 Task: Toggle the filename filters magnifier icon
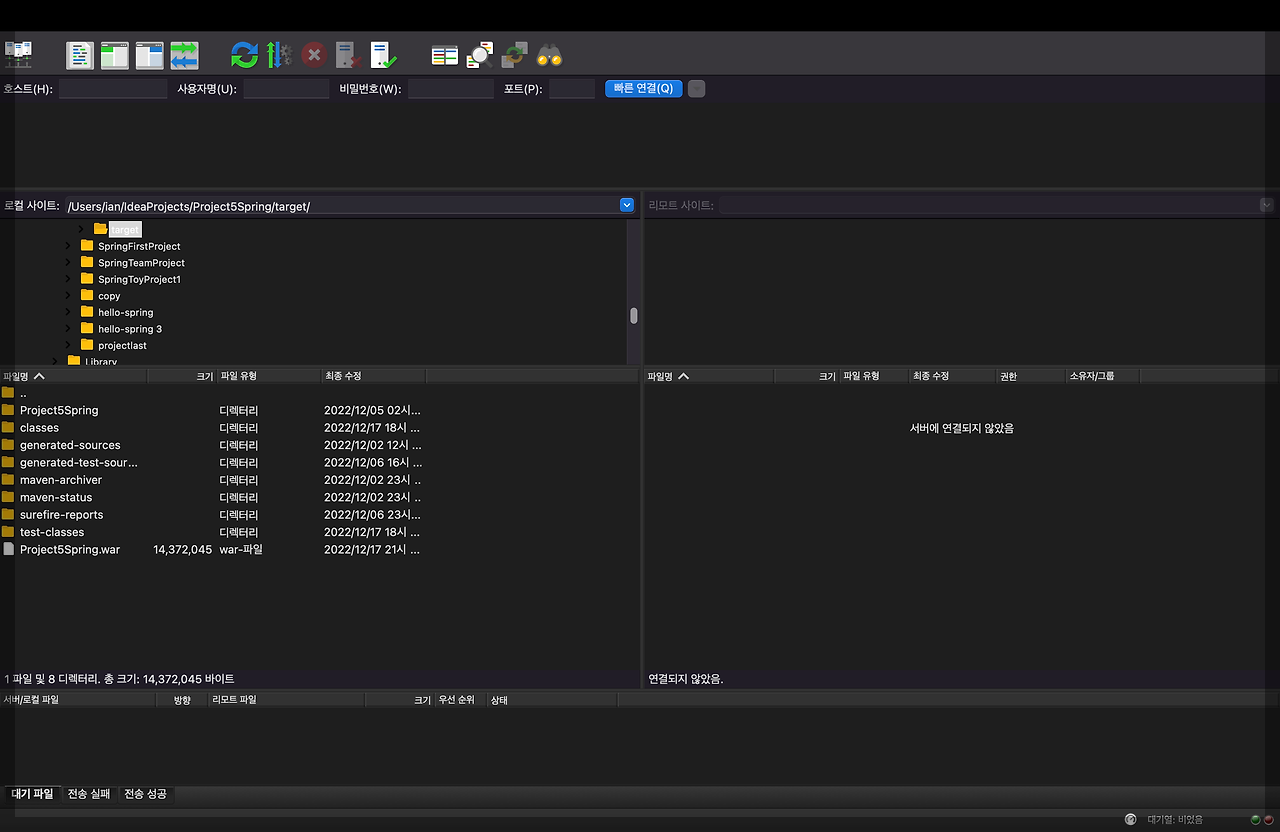(x=480, y=55)
